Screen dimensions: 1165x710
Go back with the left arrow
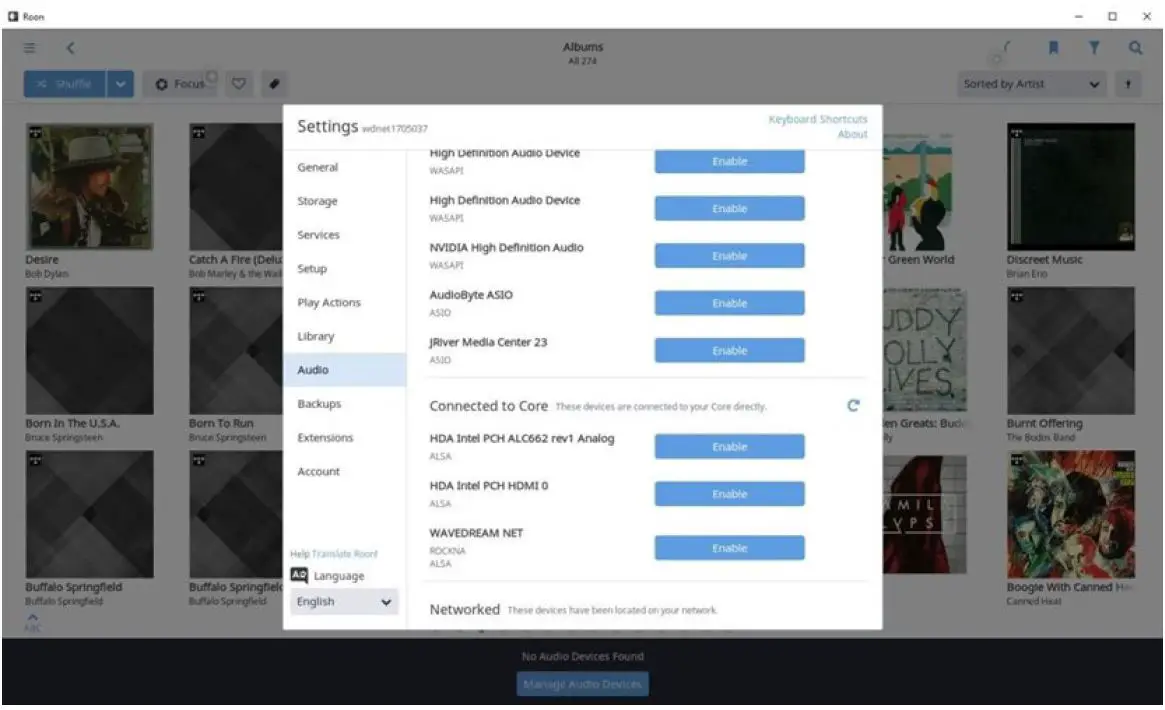(71, 48)
